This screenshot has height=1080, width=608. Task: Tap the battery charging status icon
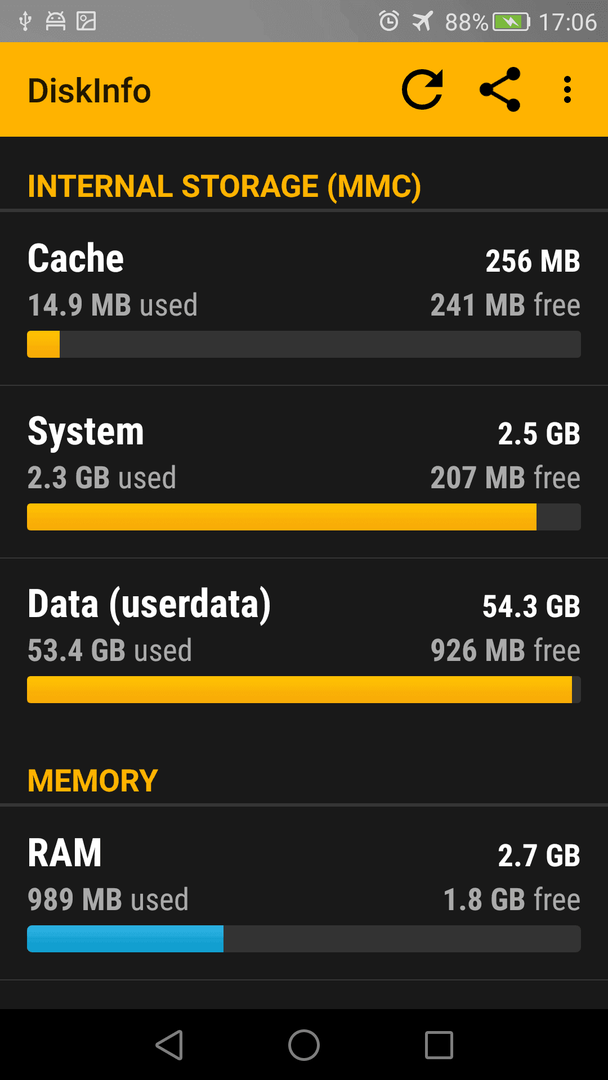511,22
